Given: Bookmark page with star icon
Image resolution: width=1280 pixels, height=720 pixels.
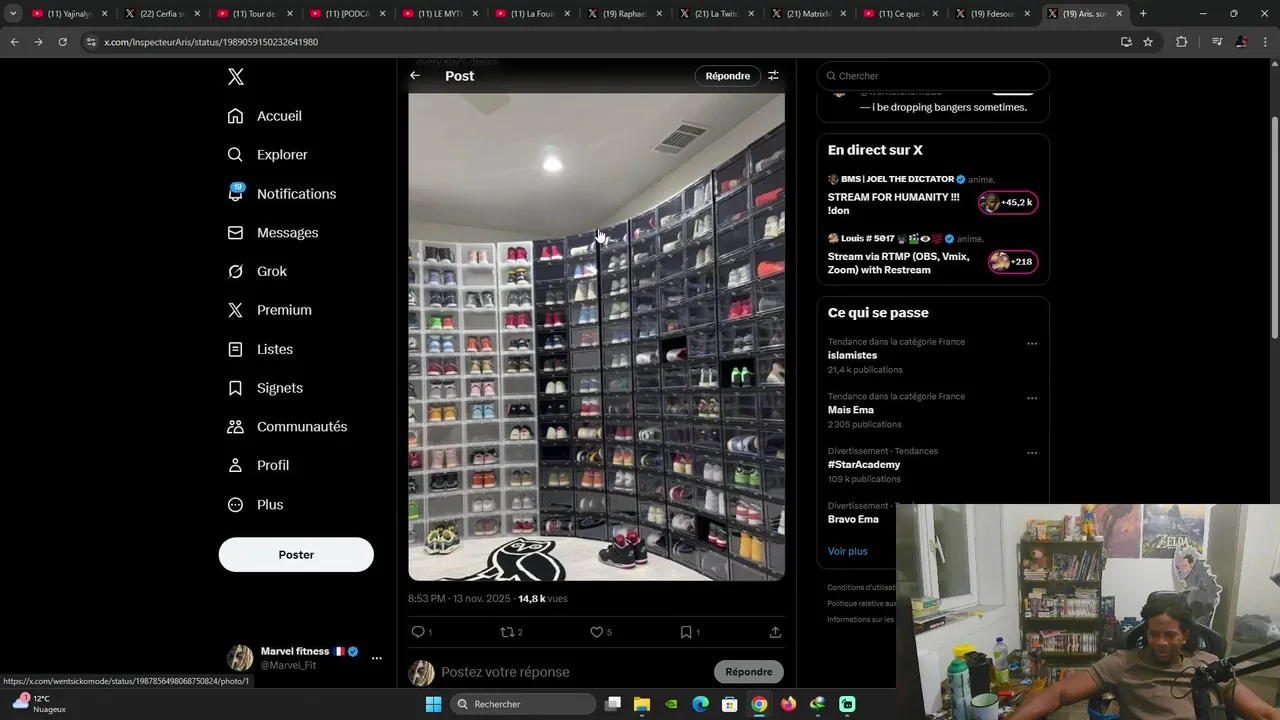Looking at the screenshot, I should point(1148,42).
